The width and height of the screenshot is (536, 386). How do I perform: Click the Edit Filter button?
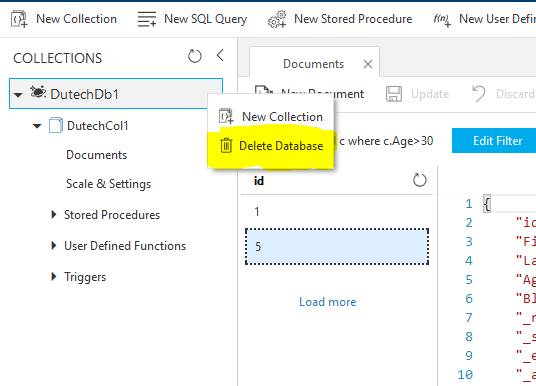[494, 141]
